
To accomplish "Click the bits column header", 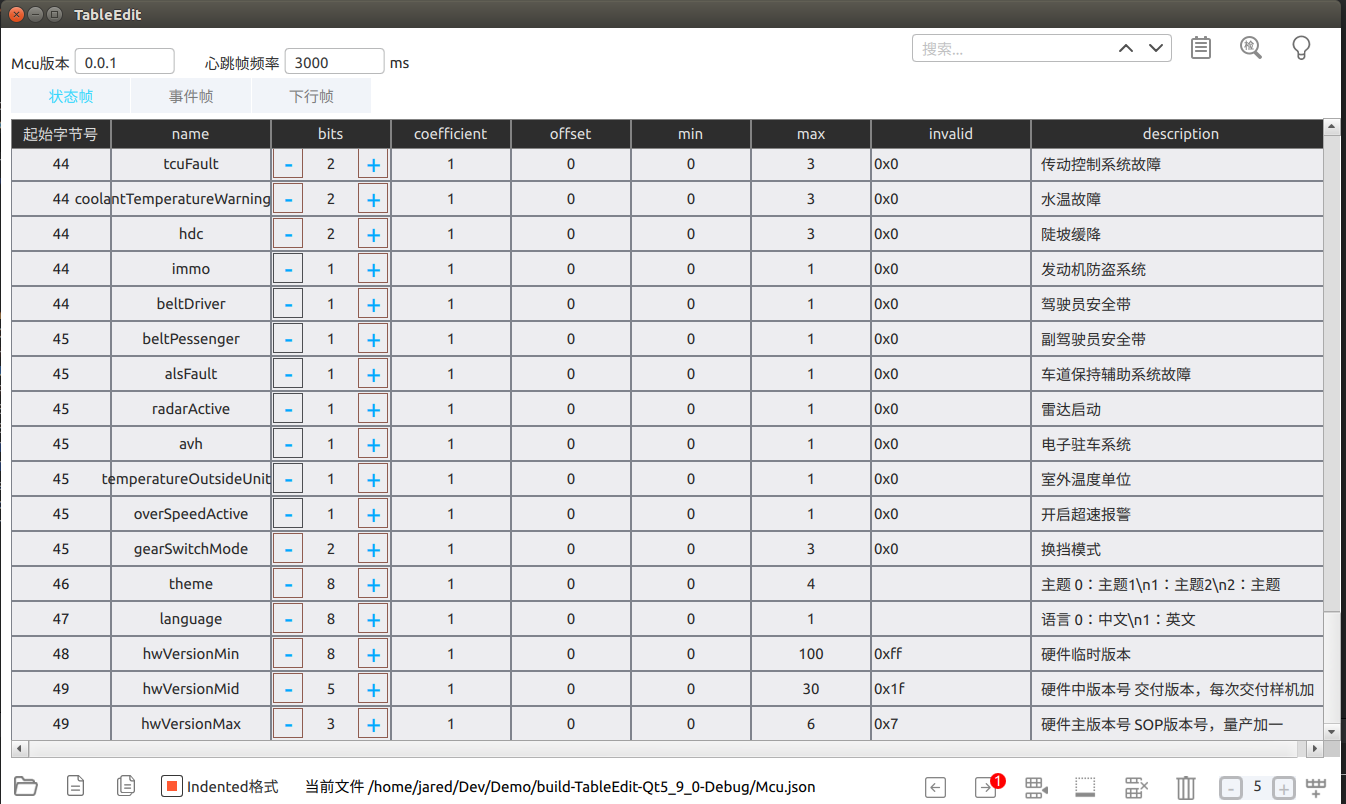I will coord(331,133).
